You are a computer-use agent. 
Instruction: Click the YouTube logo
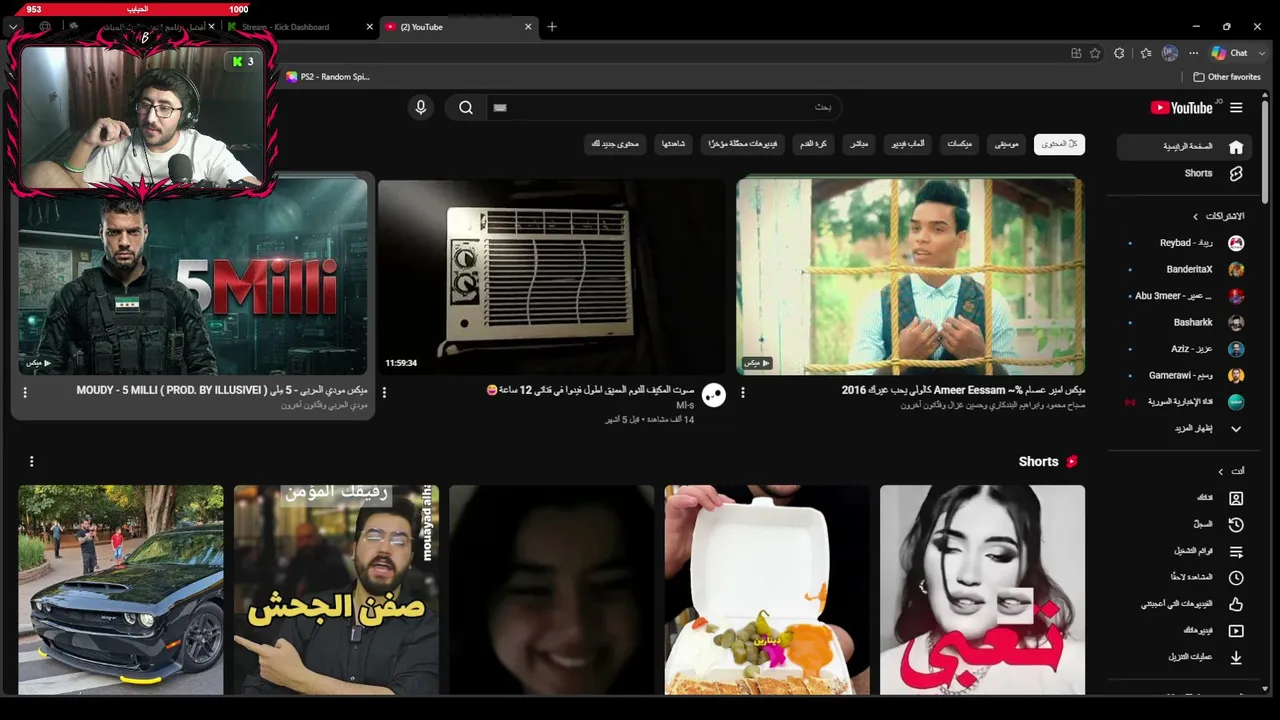pyautogui.click(x=1182, y=108)
